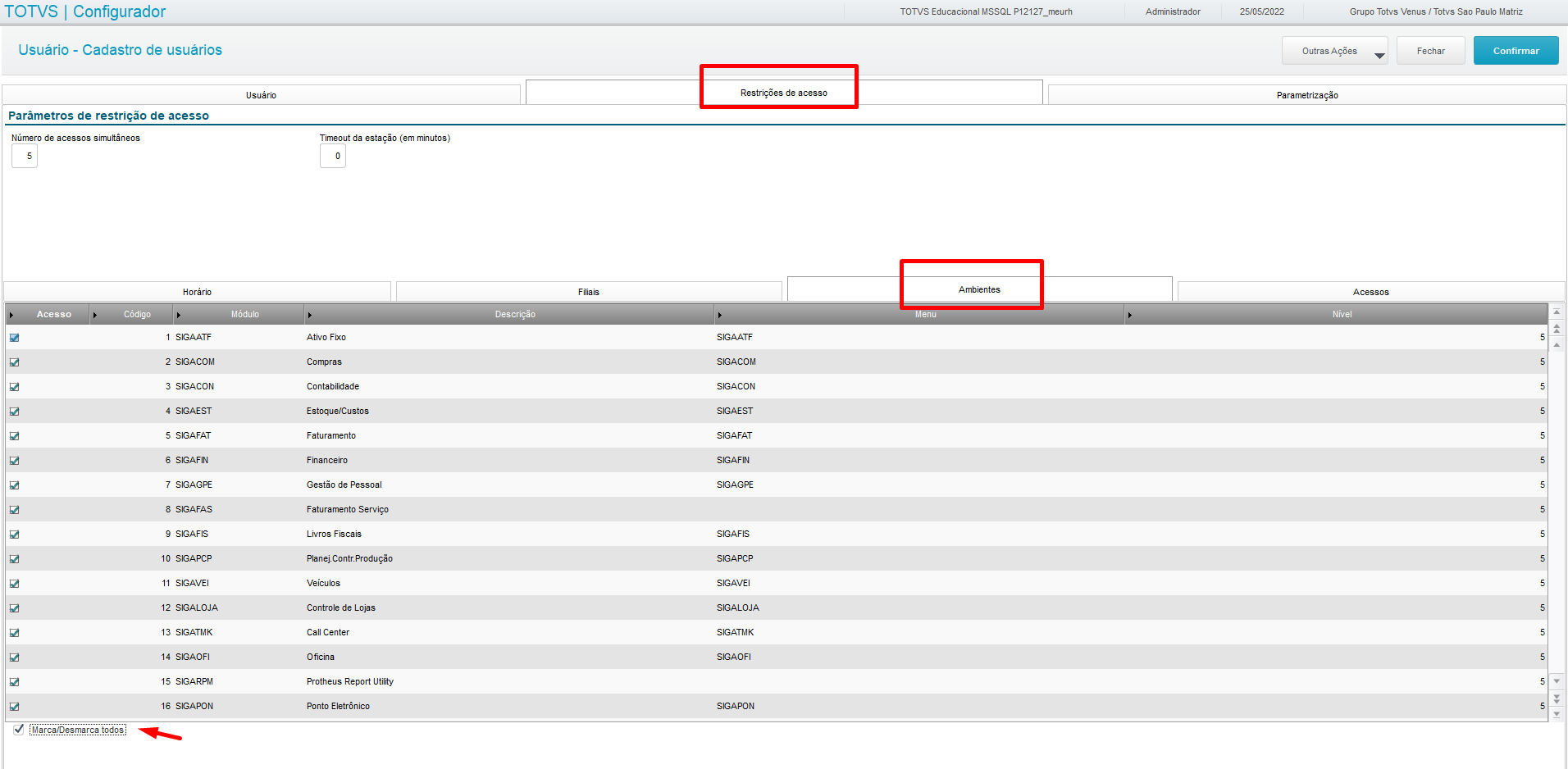
Task: Click the Fechar button
Action: click(x=1431, y=51)
